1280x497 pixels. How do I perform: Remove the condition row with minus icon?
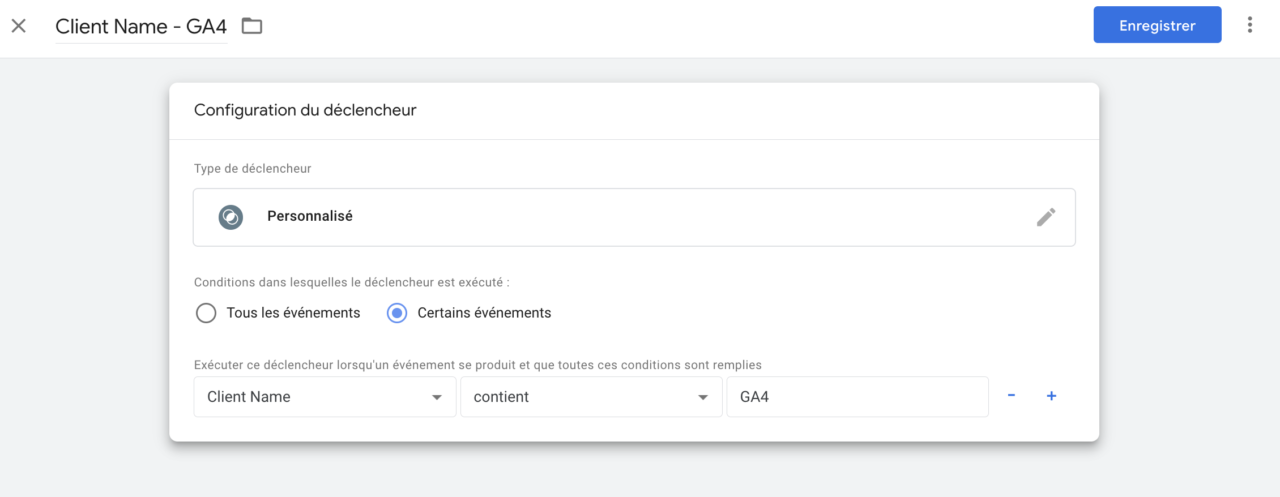[1011, 396]
